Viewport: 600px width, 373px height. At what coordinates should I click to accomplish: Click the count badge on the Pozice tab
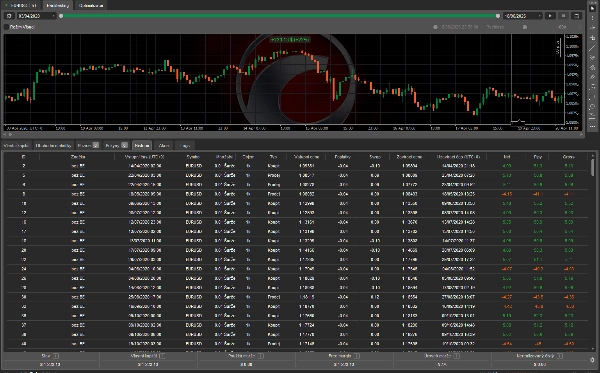[x=96, y=145]
